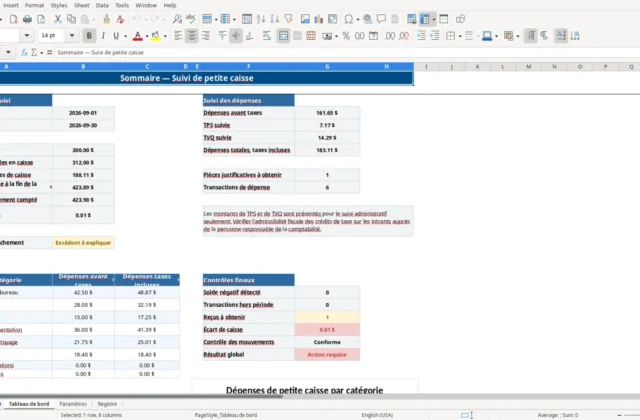This screenshot has width=640, height=420.
Task: Toggle Align Left
Action: pos(178,36)
